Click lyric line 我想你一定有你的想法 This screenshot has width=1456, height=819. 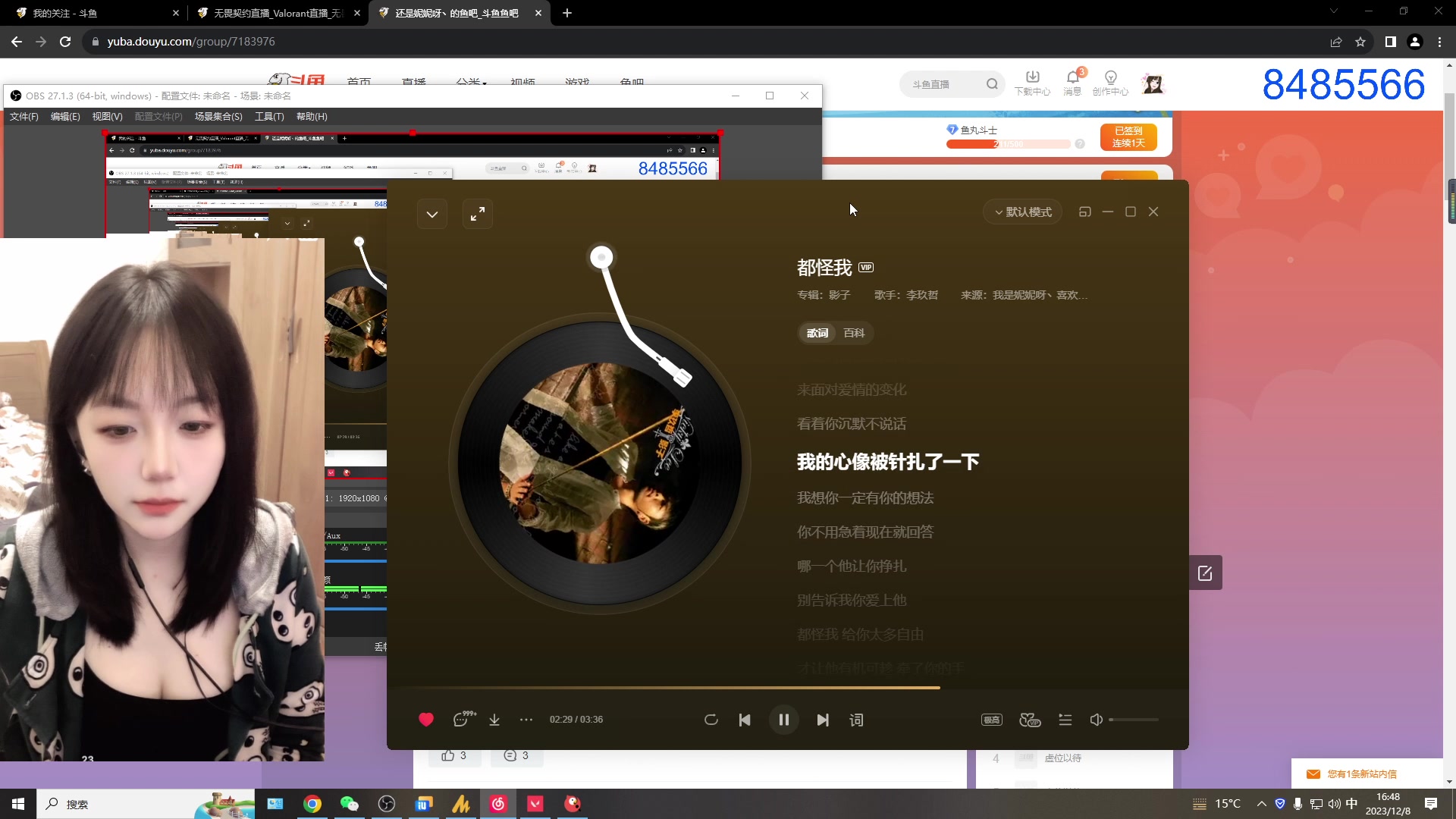865,498
